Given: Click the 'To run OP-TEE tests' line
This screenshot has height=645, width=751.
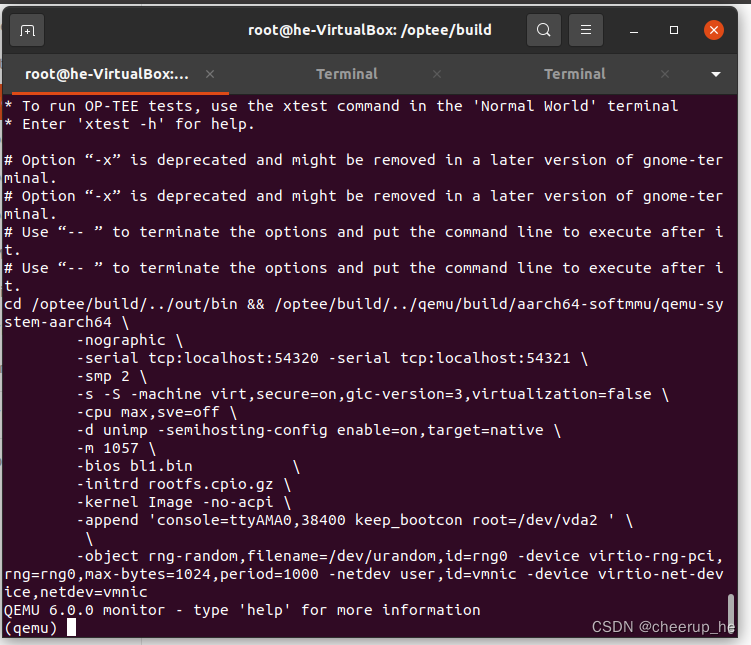Looking at the screenshot, I should point(341,106).
